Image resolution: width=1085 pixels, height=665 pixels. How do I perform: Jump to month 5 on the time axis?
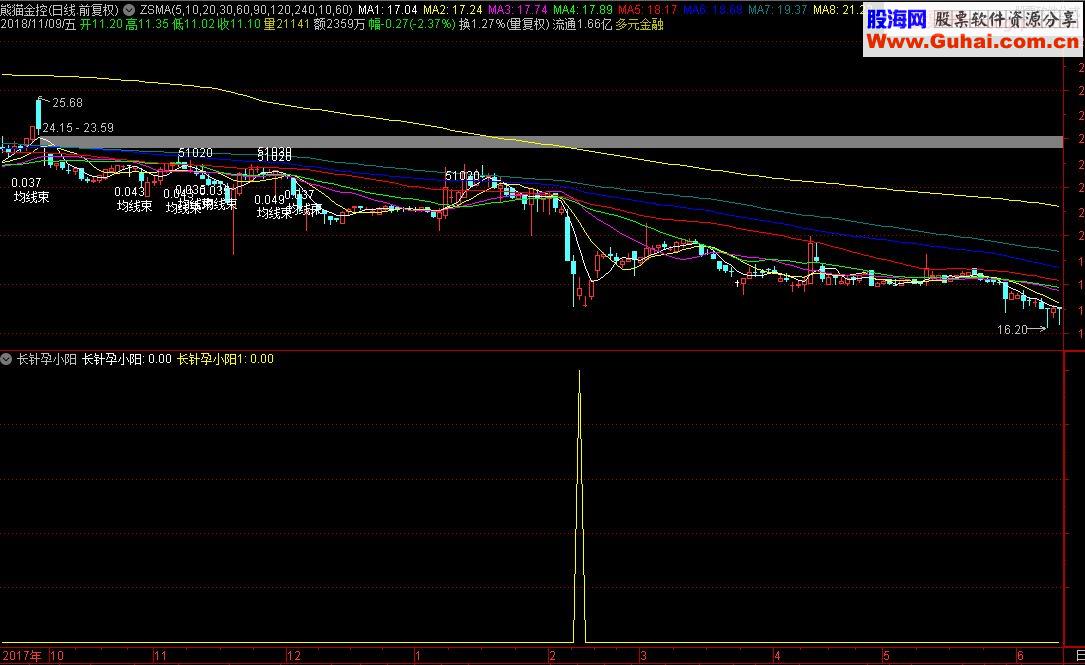click(x=886, y=655)
